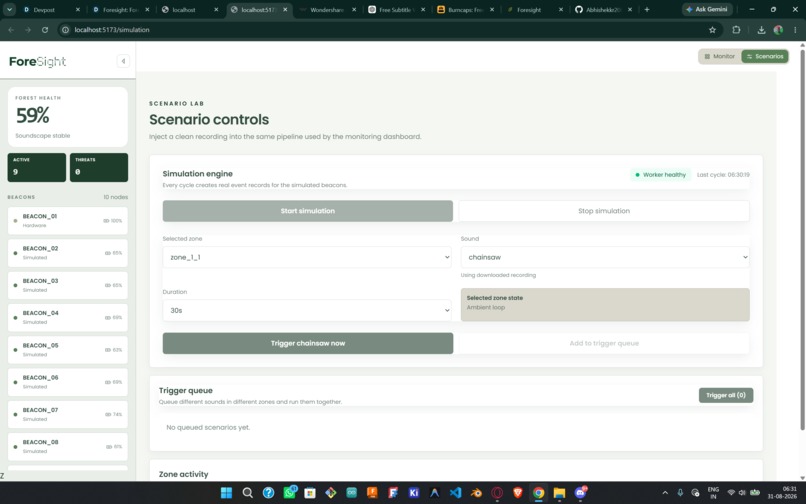Collapse the ForeSight sidebar with arrow icon
The image size is (806, 504).
click(123, 61)
